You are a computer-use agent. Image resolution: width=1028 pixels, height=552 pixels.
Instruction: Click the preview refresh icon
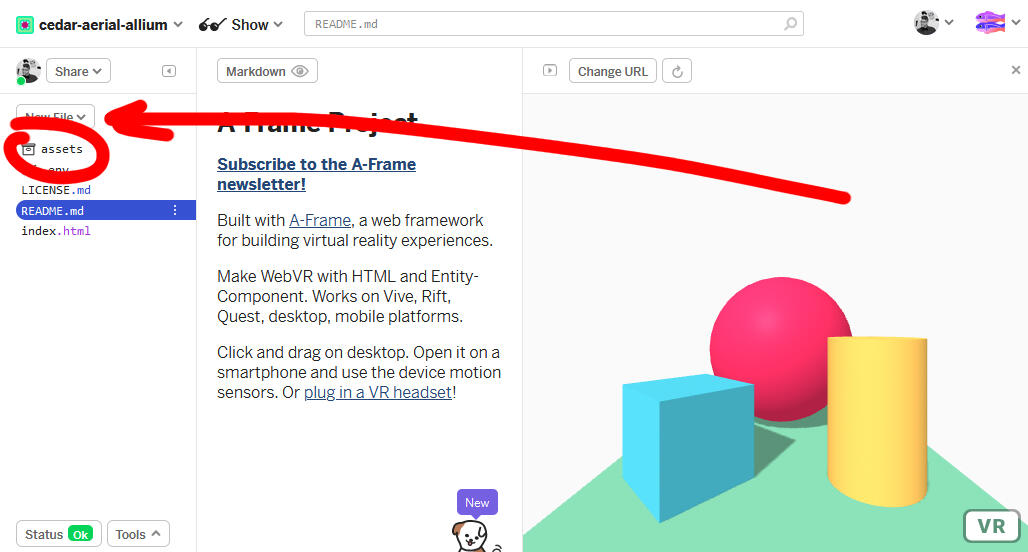[x=677, y=71]
